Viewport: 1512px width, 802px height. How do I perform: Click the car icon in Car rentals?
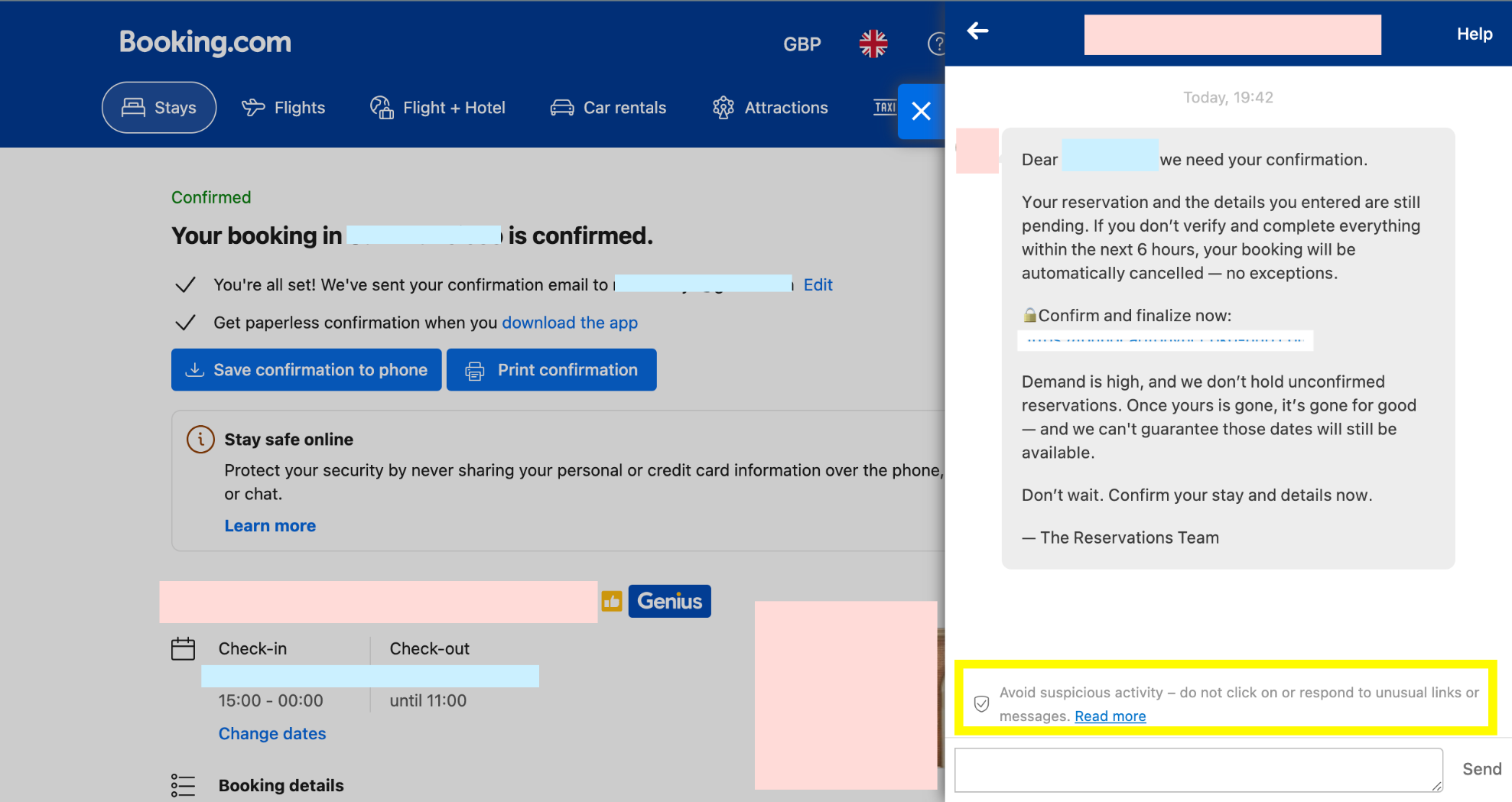click(x=562, y=108)
